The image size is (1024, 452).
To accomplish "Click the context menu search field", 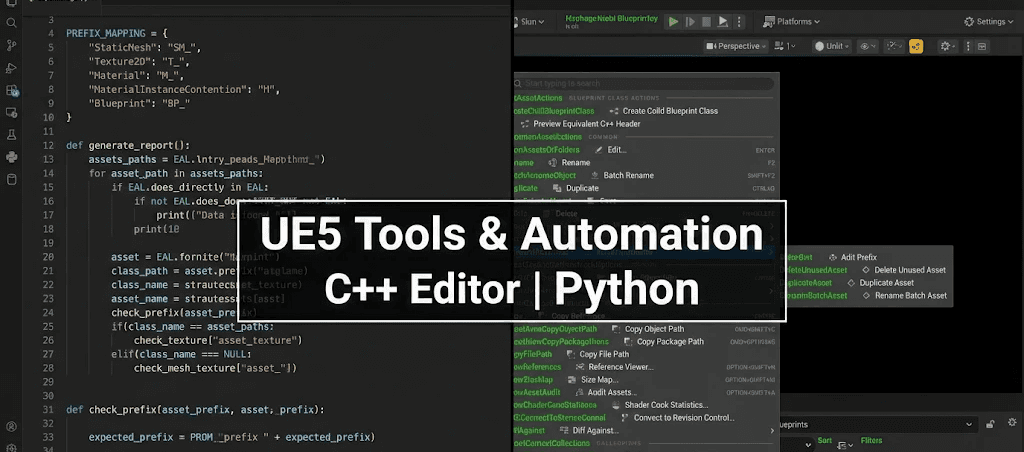I will 644,84.
